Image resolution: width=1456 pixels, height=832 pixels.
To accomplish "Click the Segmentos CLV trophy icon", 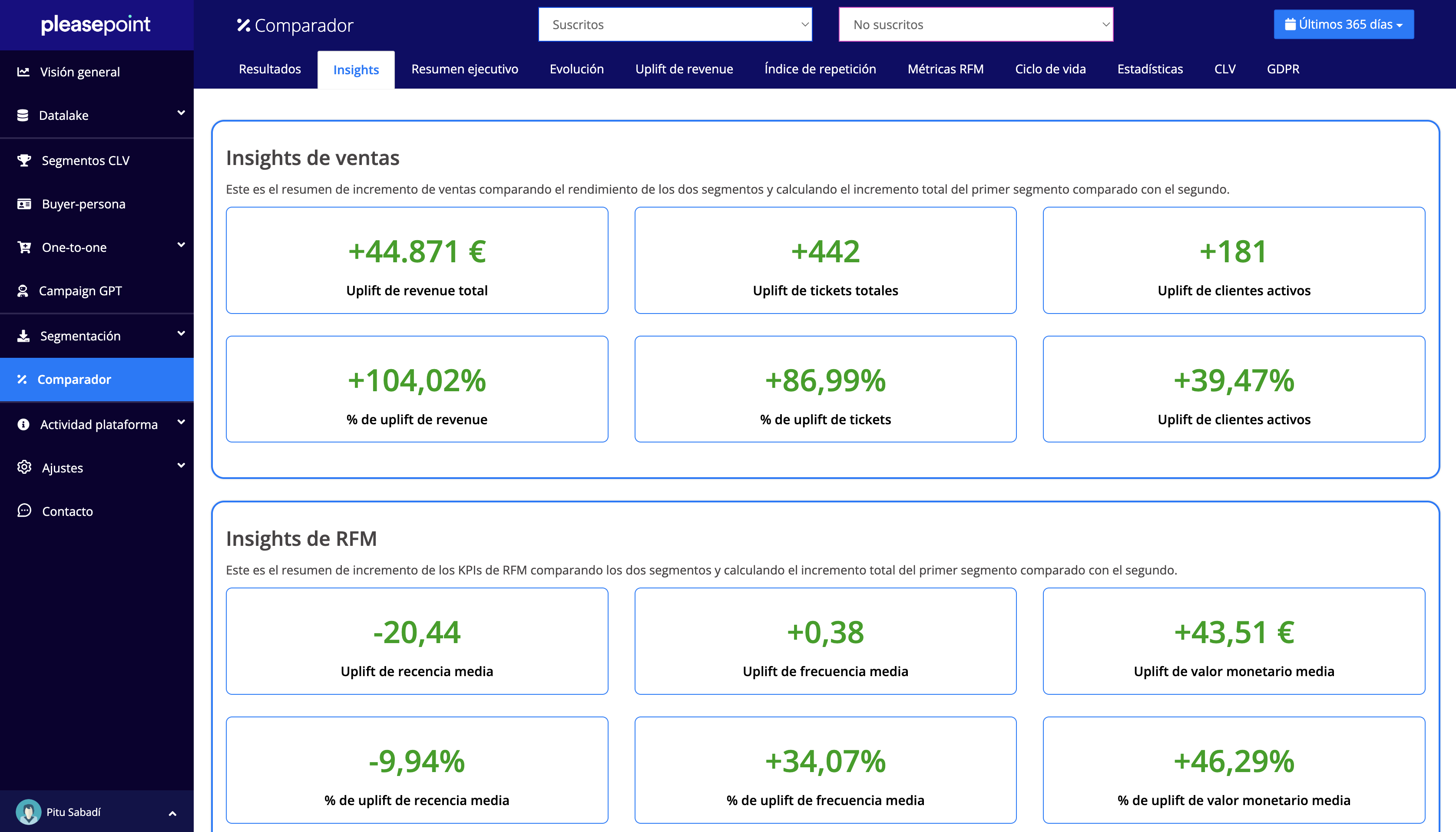I will (24, 161).
